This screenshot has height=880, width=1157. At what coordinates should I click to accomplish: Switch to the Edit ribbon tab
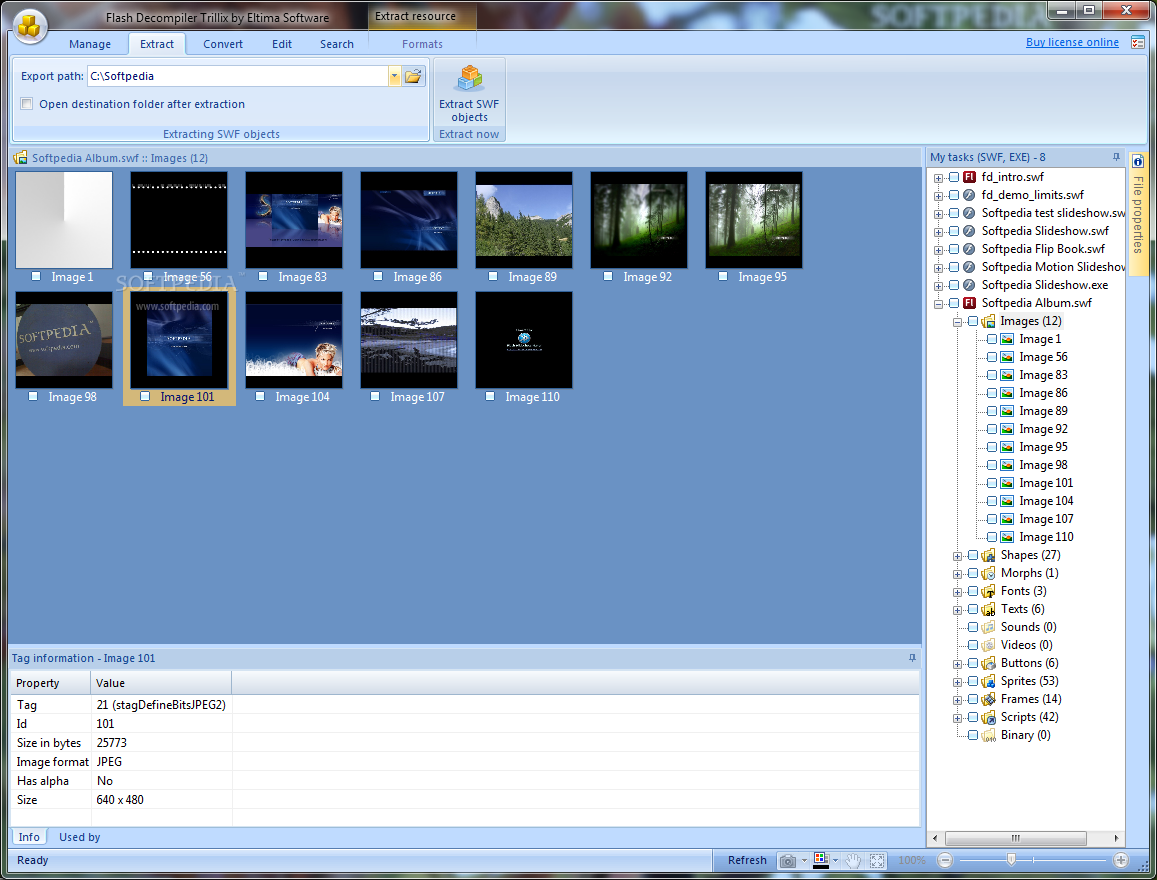point(282,44)
